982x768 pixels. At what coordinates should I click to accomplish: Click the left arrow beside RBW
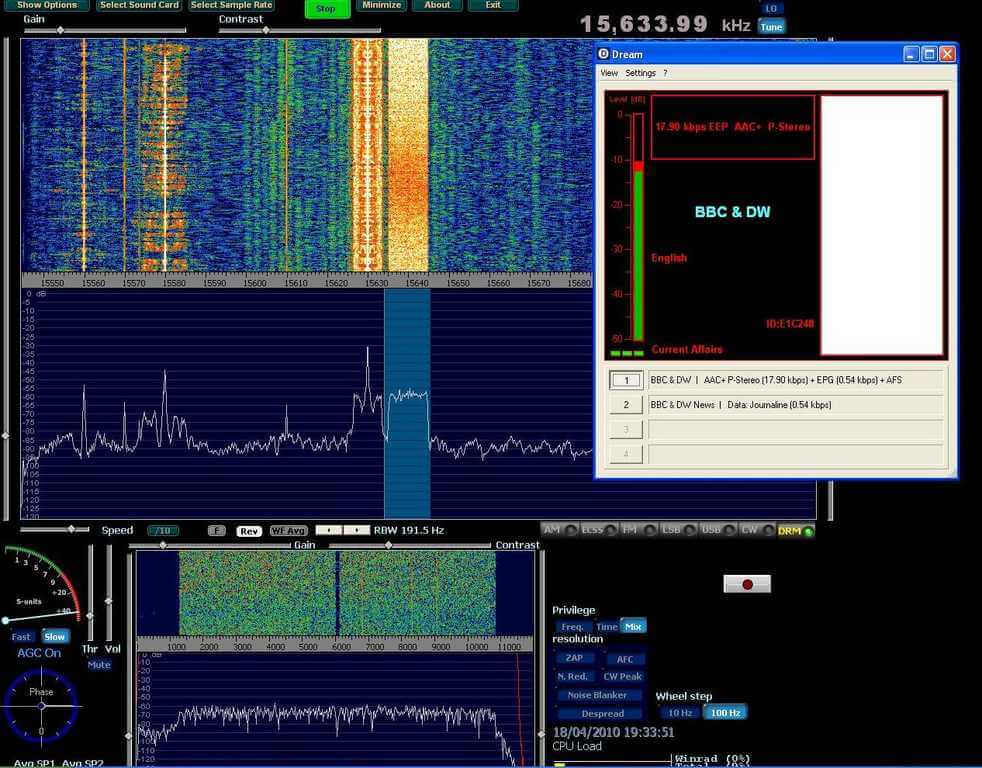pos(329,530)
